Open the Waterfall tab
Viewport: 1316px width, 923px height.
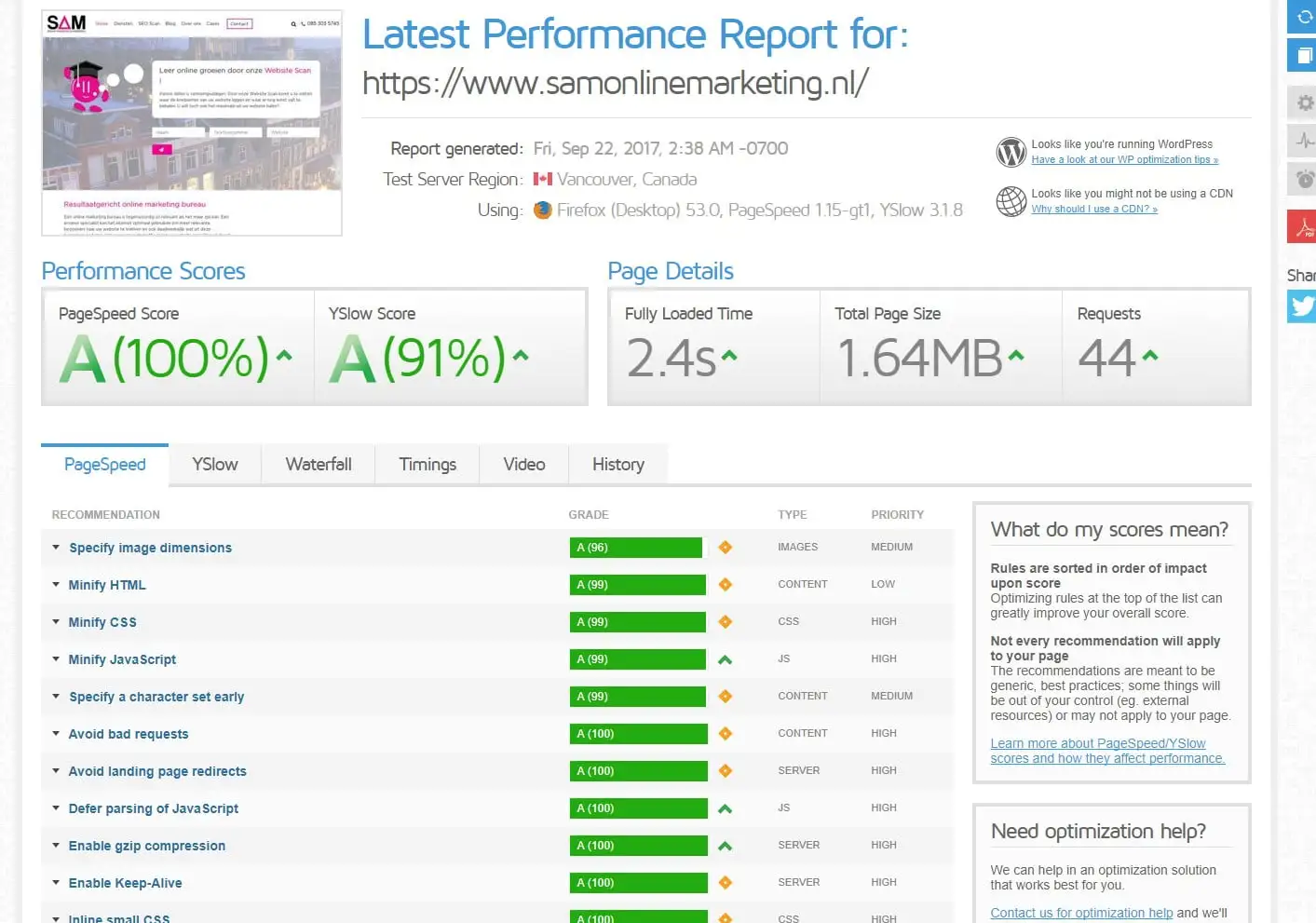(x=319, y=465)
